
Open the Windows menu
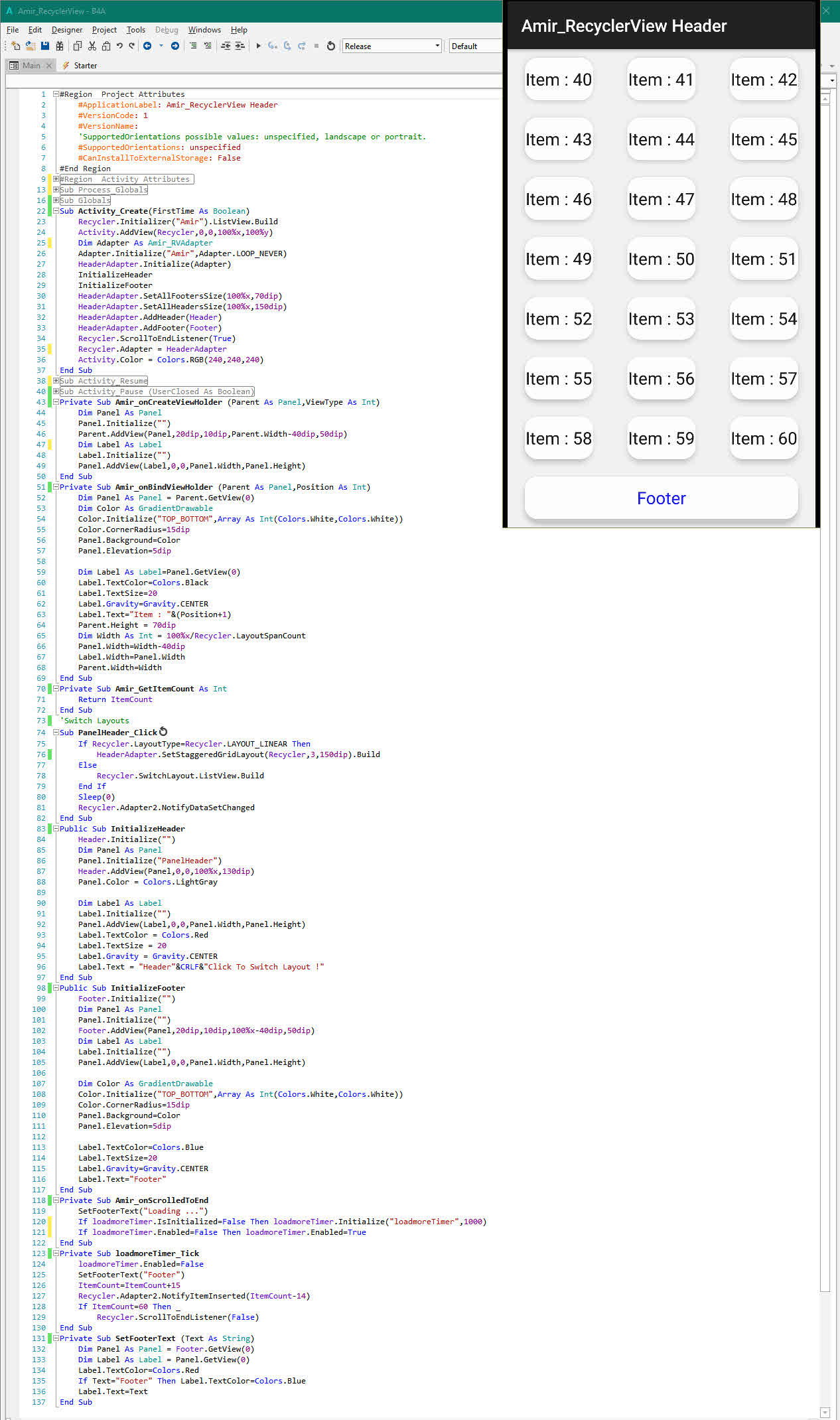pyautogui.click(x=204, y=30)
